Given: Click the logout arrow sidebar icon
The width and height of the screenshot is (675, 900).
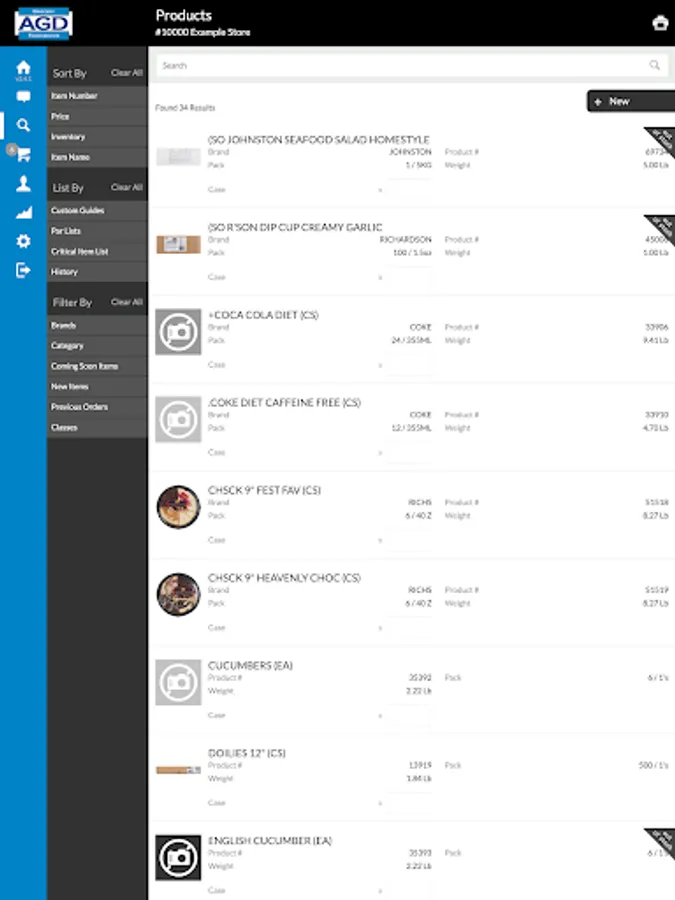Looking at the screenshot, I should [23, 270].
